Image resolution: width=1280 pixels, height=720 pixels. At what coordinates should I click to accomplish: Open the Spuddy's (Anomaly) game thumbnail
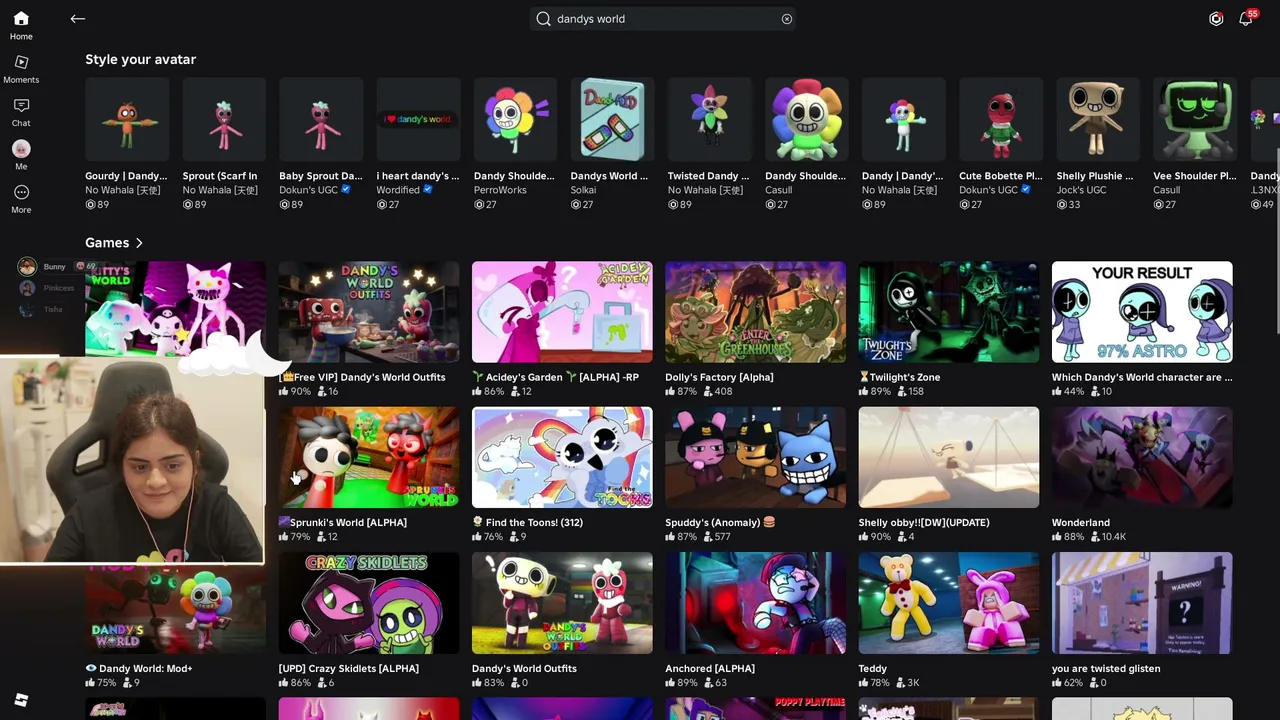point(755,457)
